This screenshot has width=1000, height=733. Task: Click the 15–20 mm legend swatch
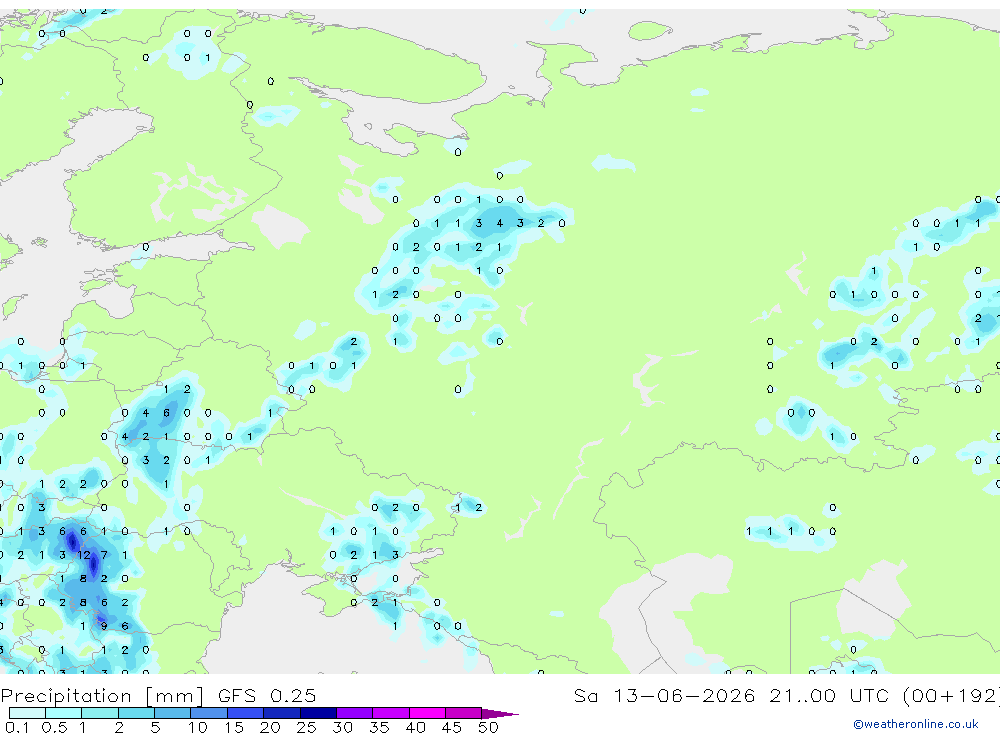pos(246,713)
